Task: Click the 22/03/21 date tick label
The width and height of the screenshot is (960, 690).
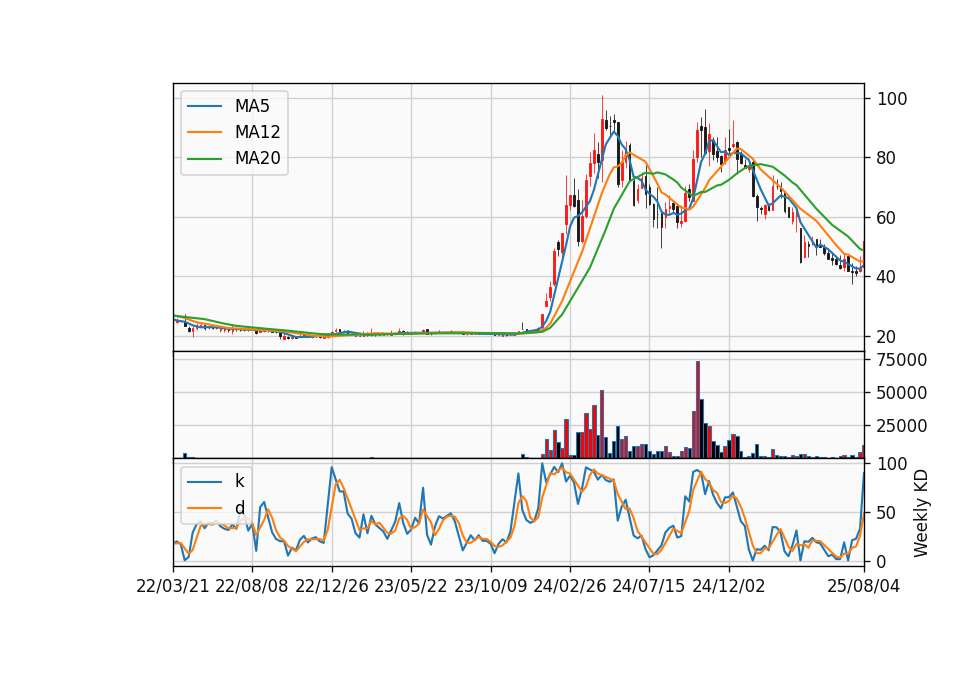Action: 173,586
